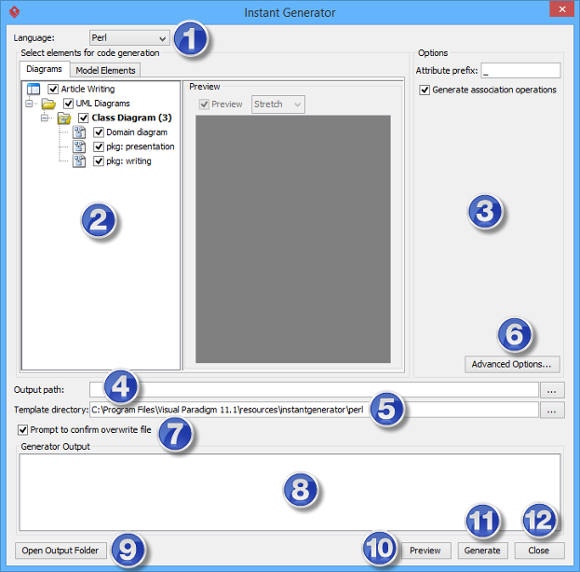Click the Generate button
The height and width of the screenshot is (572, 580).
[x=482, y=551]
